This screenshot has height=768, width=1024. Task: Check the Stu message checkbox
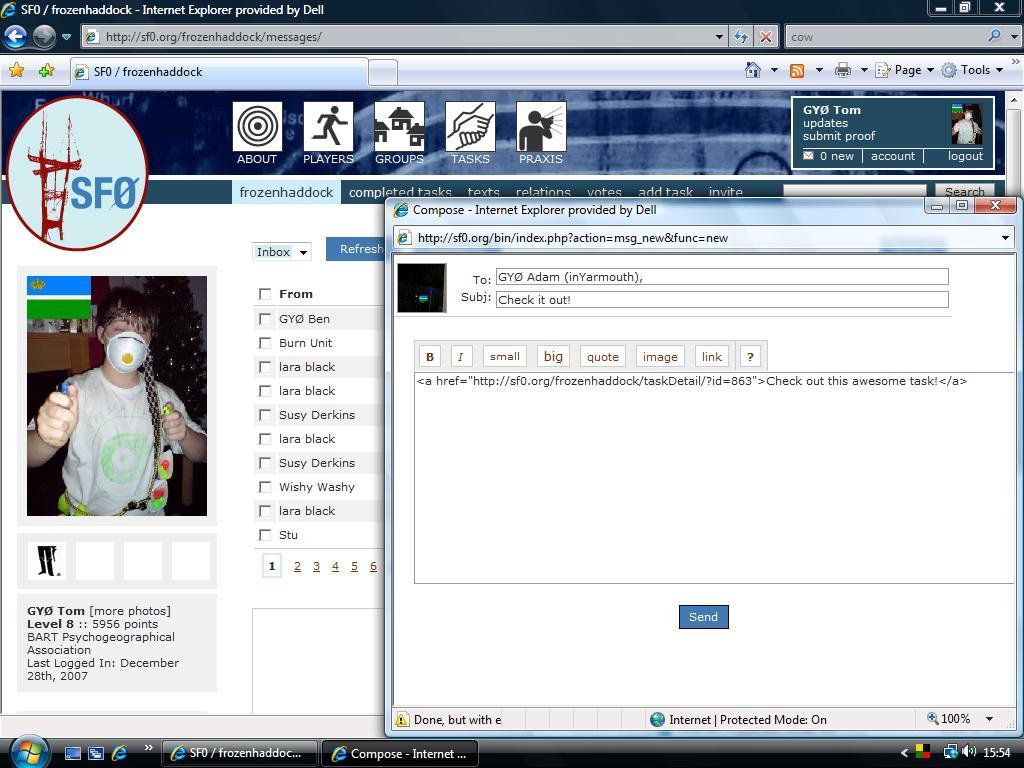point(264,535)
